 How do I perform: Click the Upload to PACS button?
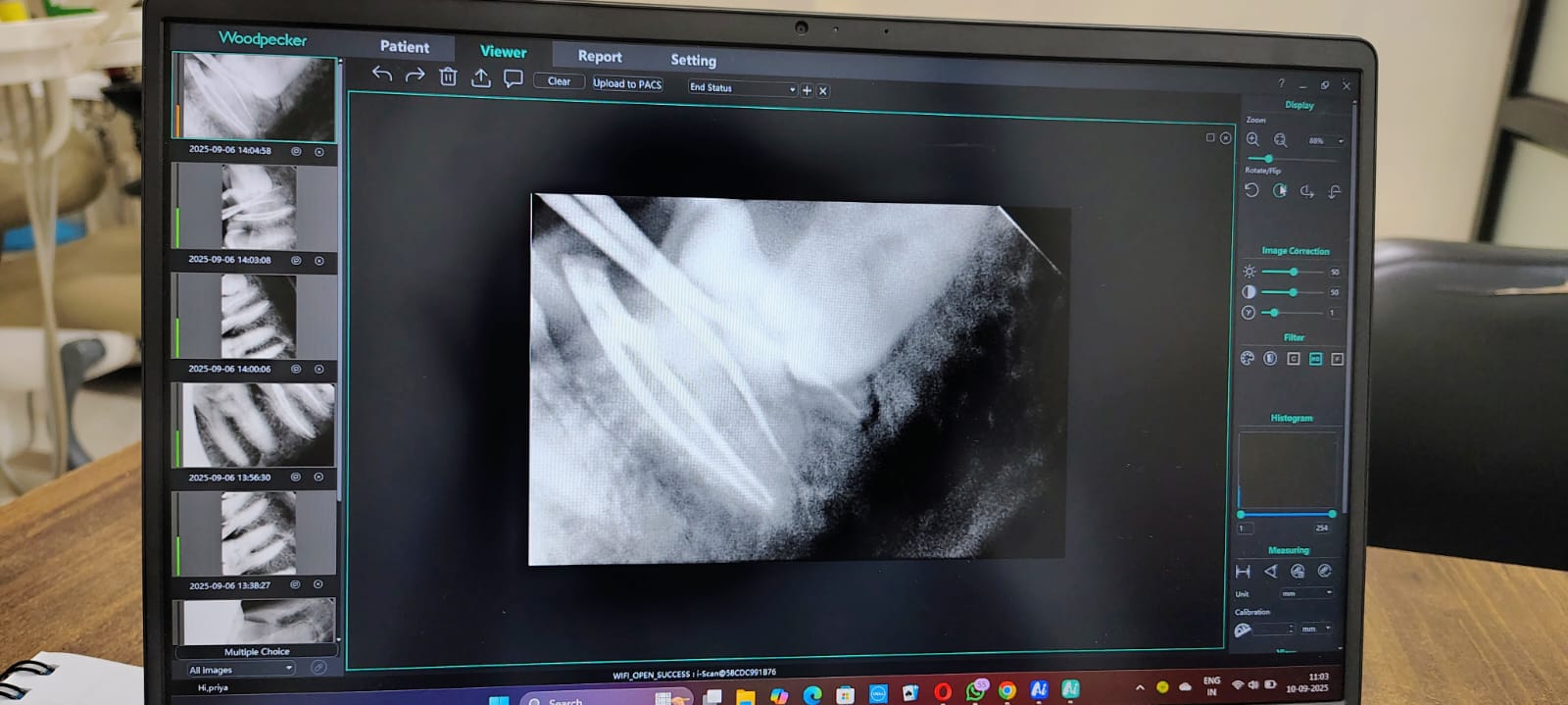[x=627, y=84]
